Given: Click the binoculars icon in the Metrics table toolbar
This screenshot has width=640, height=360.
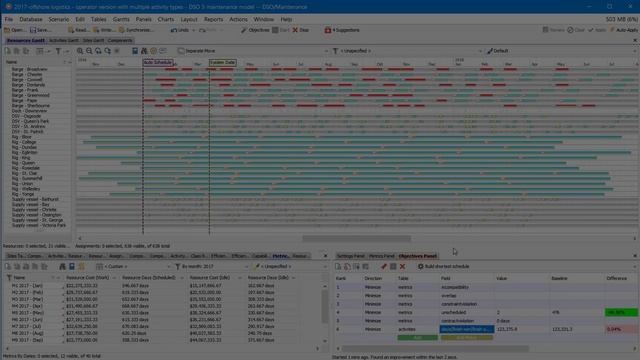Looking at the screenshot, I should 62,267.
